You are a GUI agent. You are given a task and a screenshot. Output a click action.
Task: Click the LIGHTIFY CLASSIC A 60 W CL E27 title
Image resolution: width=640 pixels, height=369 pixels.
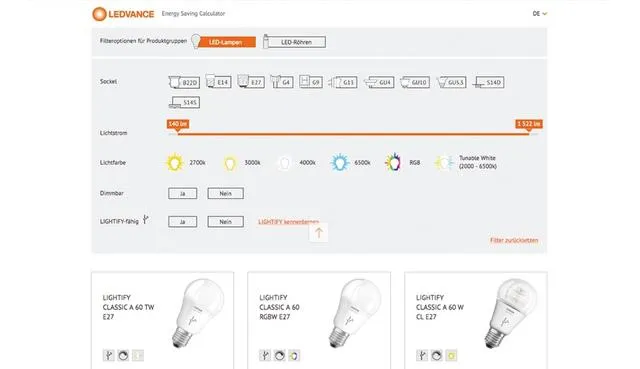[x=440, y=307]
